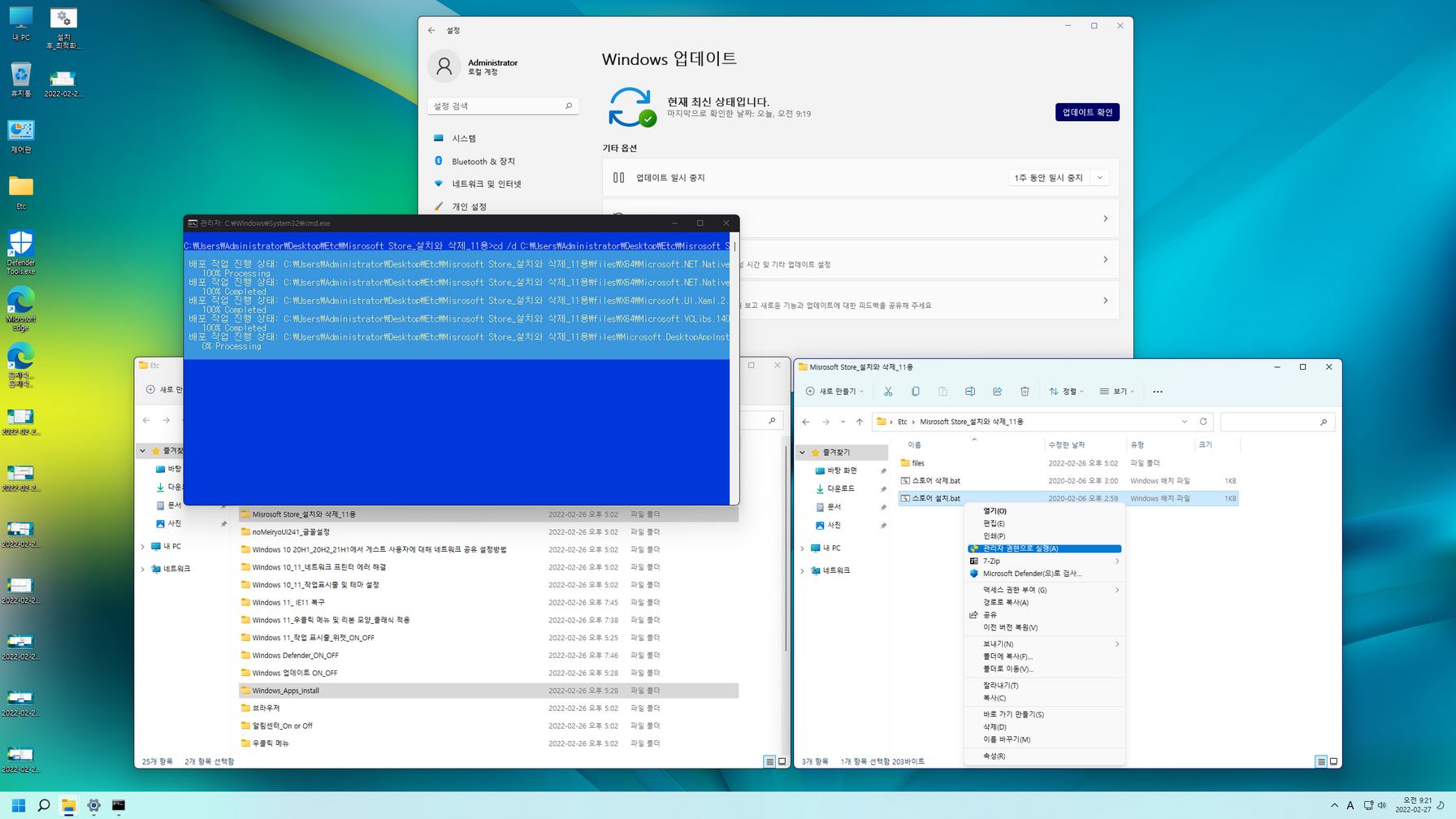Choose Run as administrator in context menu

1044,548
